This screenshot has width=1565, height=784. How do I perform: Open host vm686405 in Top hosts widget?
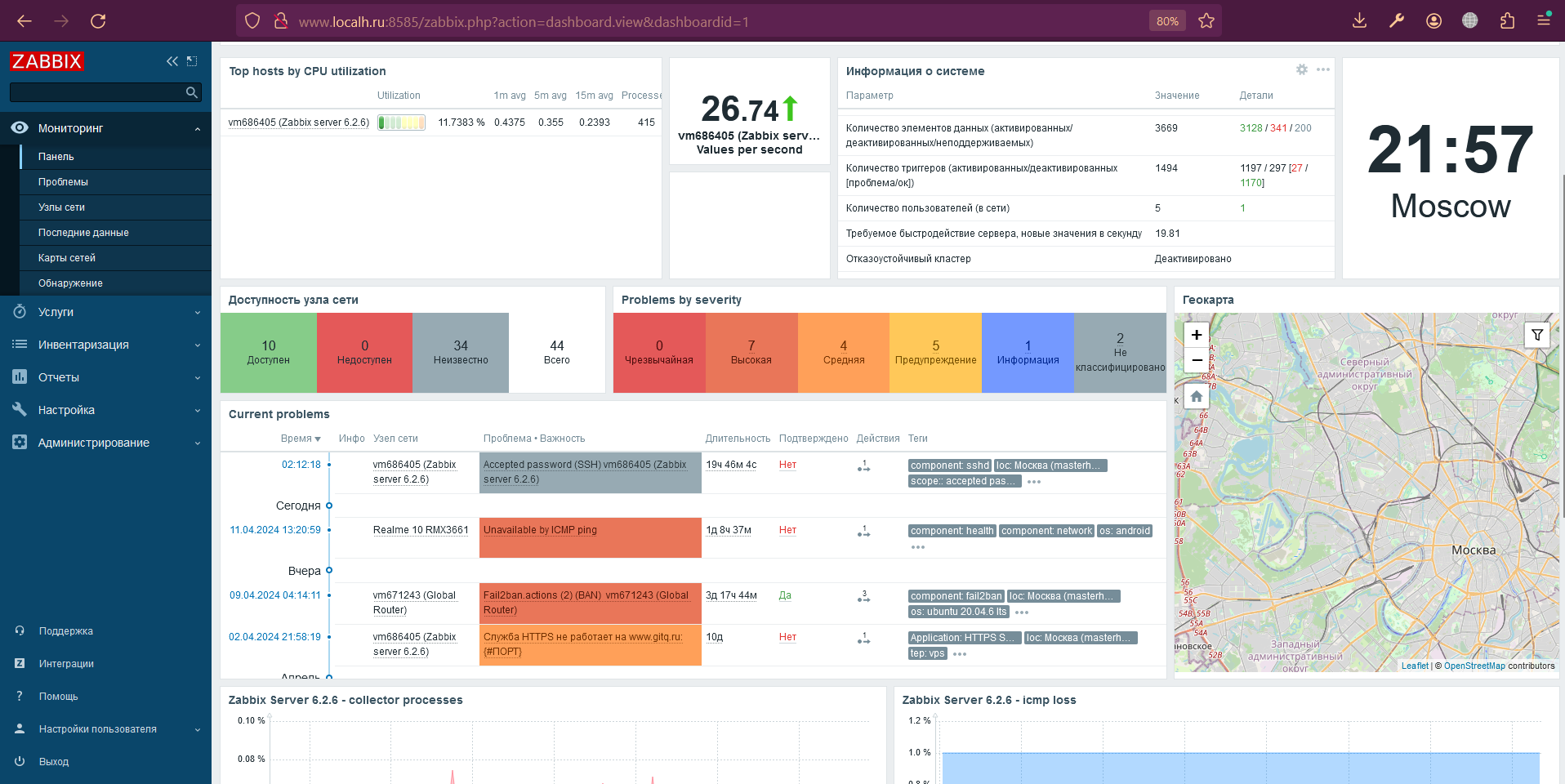click(x=299, y=122)
